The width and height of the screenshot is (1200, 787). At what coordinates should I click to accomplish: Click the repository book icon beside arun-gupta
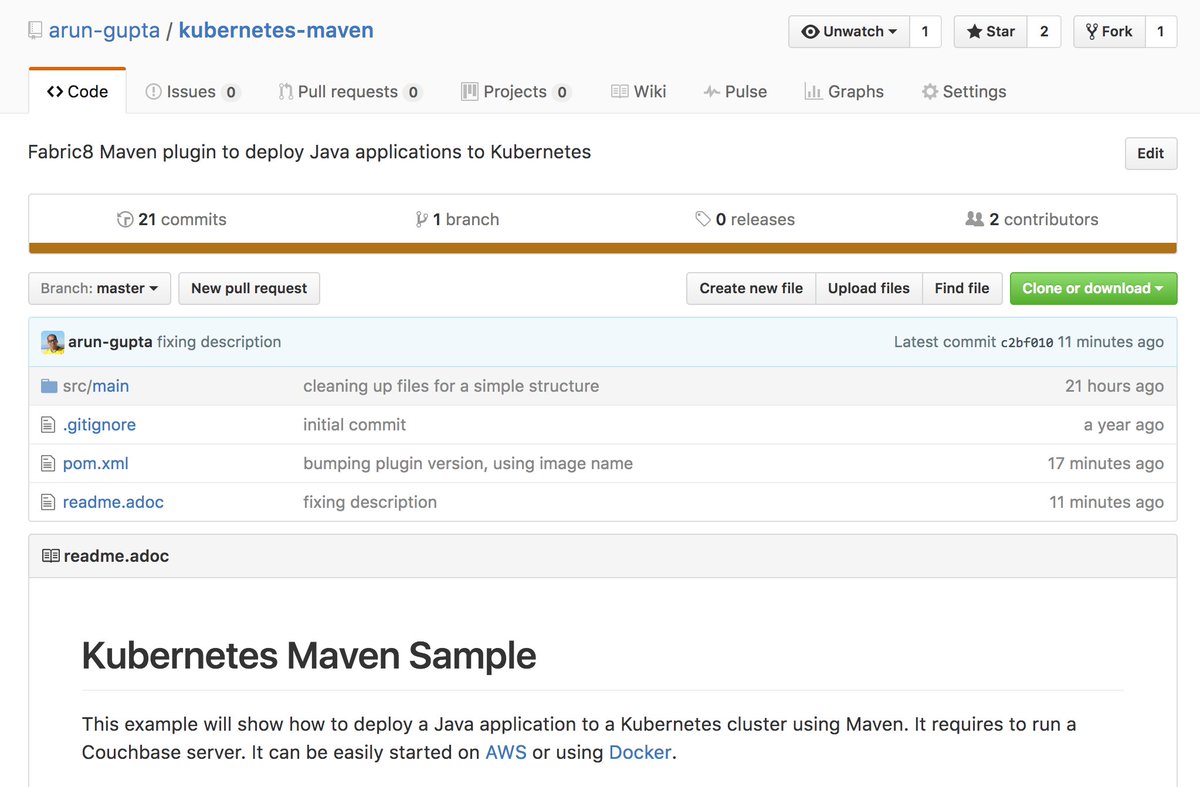pyautogui.click(x=36, y=31)
